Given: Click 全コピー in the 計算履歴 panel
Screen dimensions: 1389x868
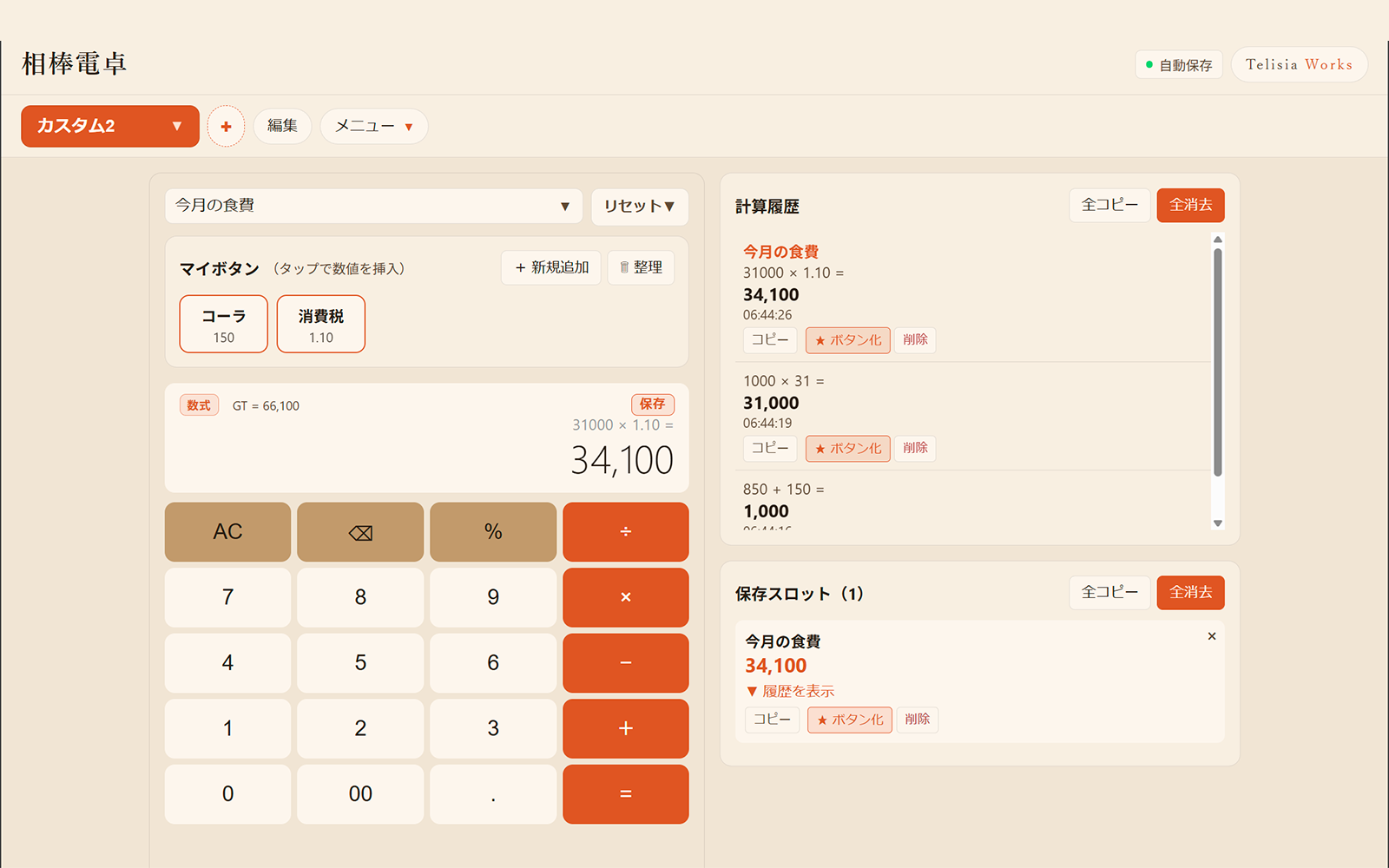Looking at the screenshot, I should [1109, 205].
